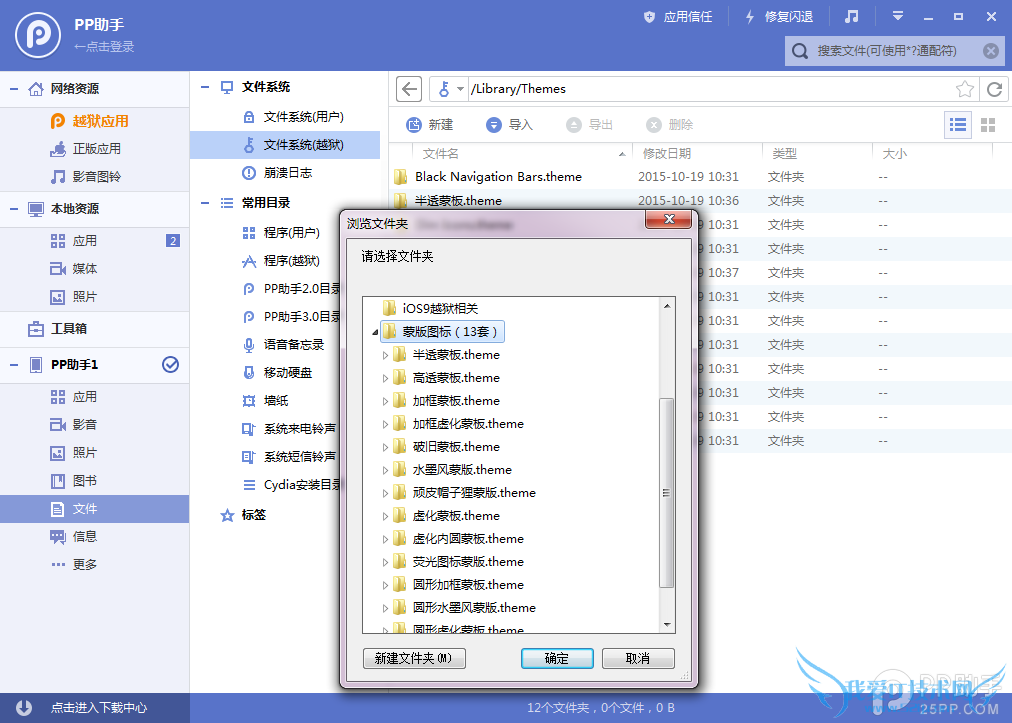Switch to grid thumbnail view
The width and height of the screenshot is (1012, 723).
[988, 125]
